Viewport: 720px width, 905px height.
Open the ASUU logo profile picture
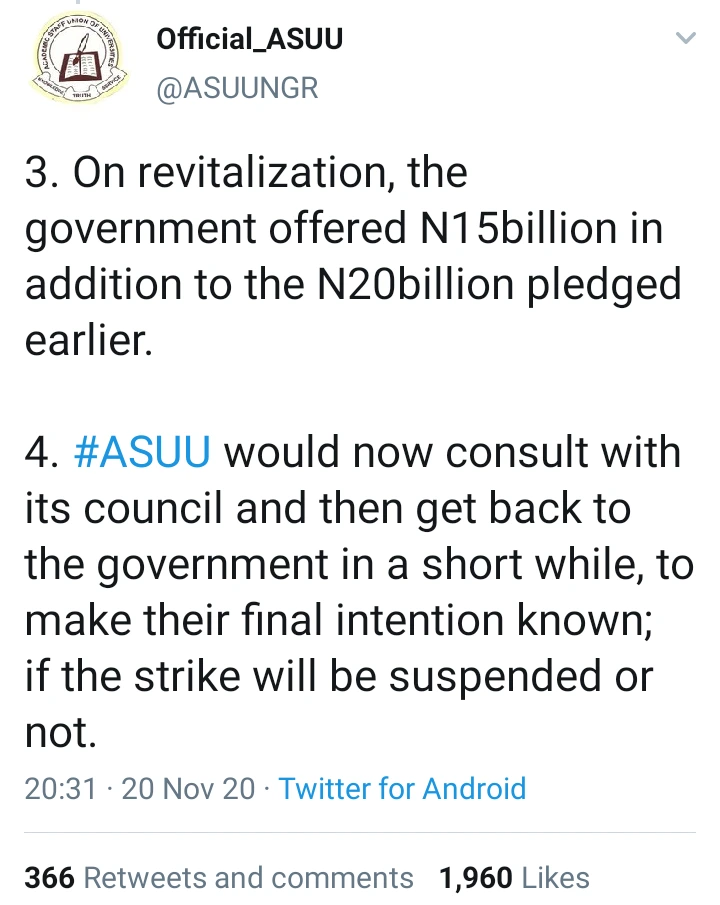click(x=79, y=58)
